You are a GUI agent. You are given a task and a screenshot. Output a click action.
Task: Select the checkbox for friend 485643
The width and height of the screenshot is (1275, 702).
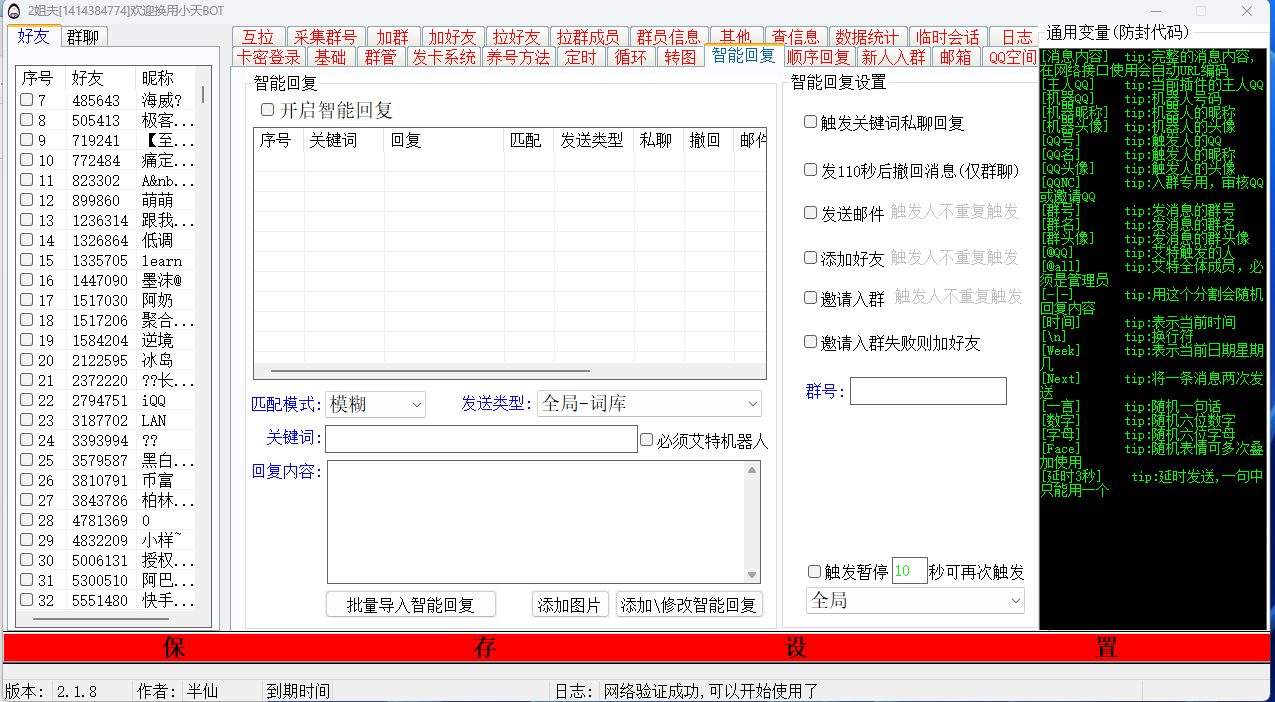(27, 100)
